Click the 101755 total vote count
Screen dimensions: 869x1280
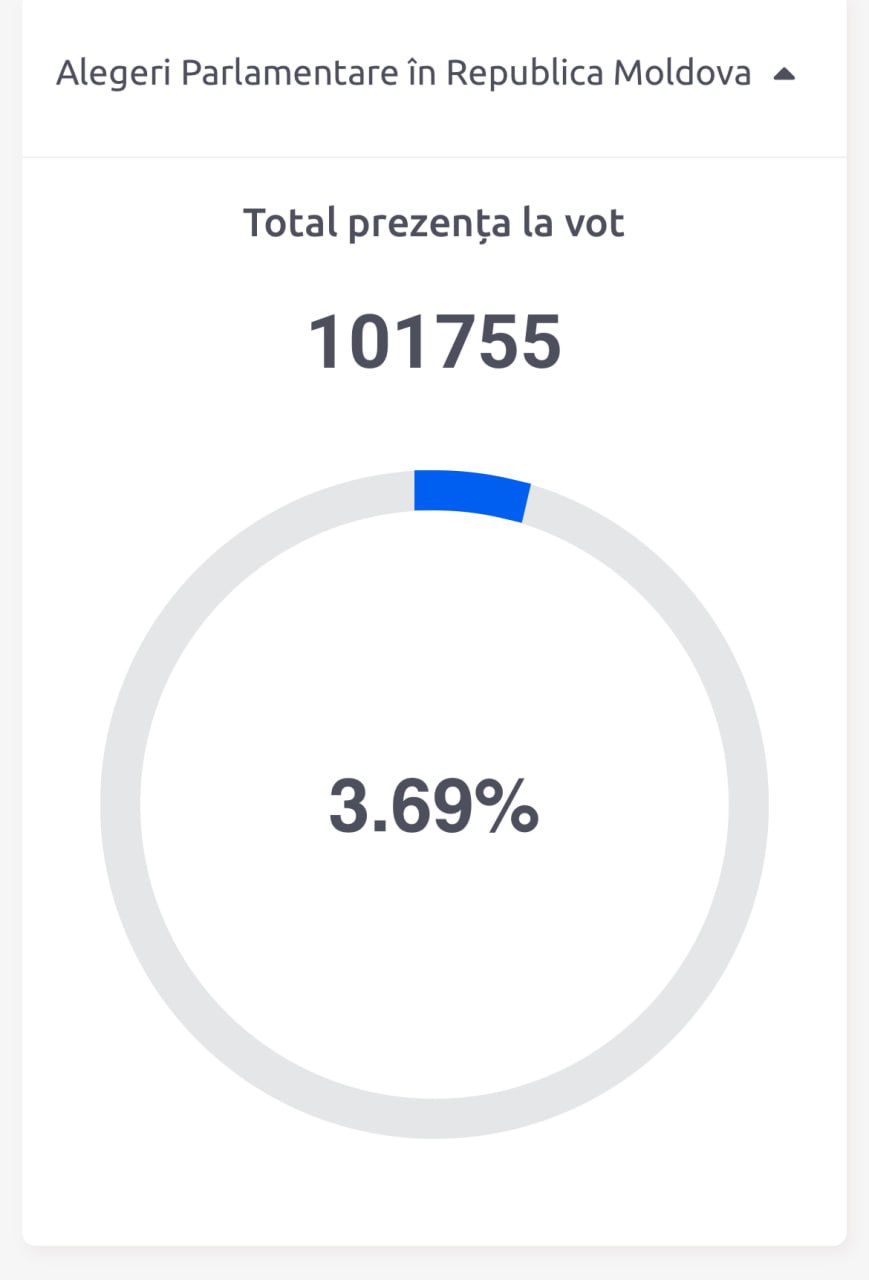pyautogui.click(x=434, y=342)
